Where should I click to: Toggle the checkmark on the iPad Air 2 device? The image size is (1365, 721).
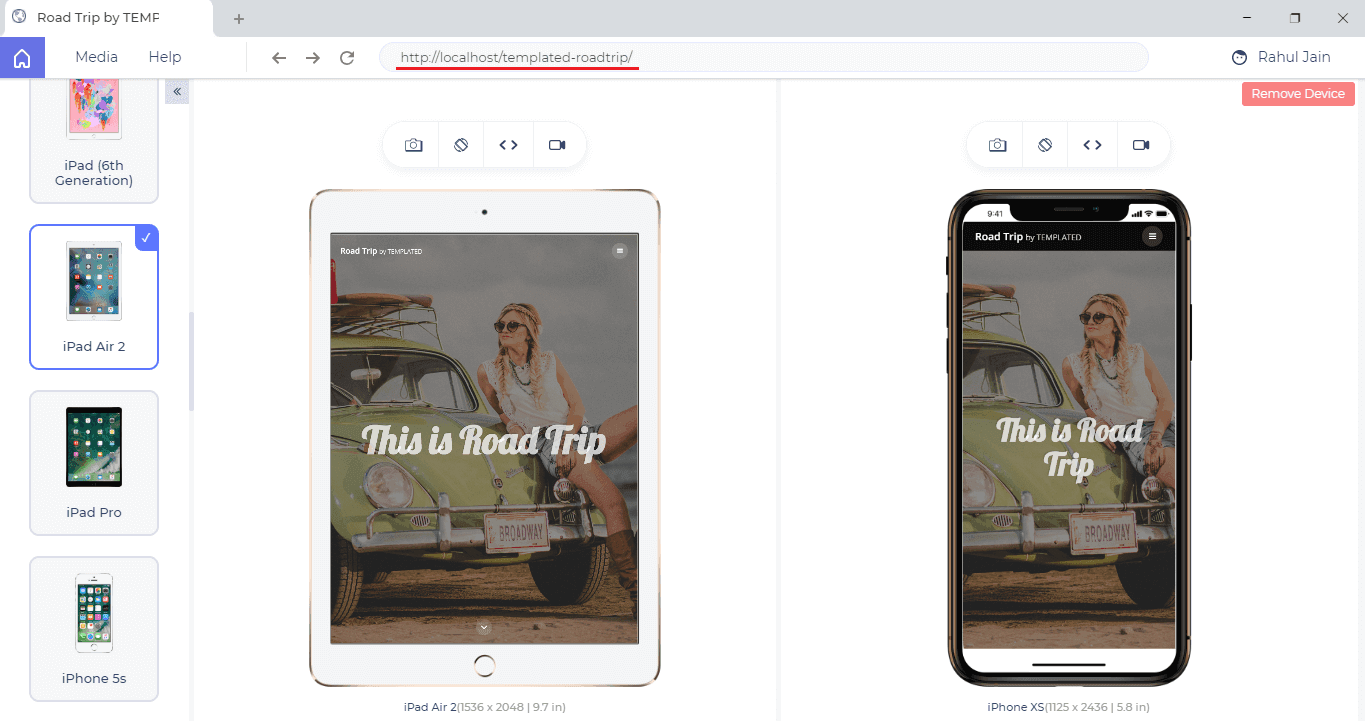(x=146, y=238)
